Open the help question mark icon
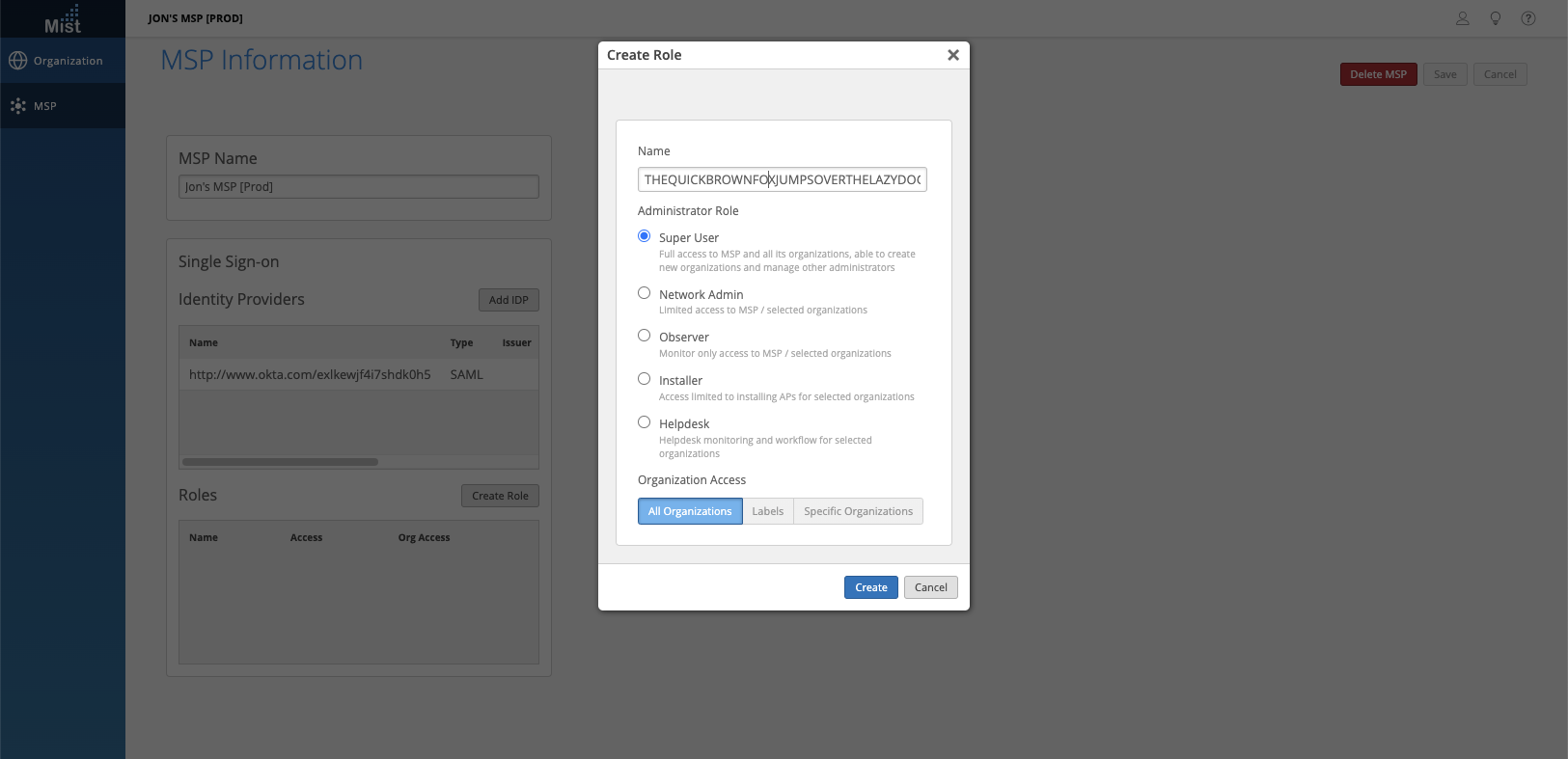 [1528, 18]
